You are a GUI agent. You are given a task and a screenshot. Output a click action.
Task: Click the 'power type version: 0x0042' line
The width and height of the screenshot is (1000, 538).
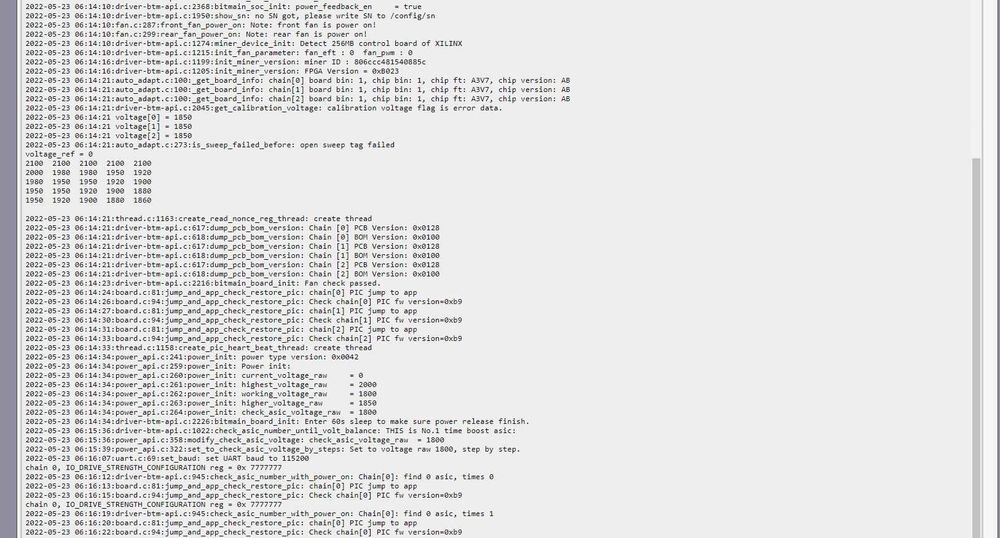[x=192, y=357]
